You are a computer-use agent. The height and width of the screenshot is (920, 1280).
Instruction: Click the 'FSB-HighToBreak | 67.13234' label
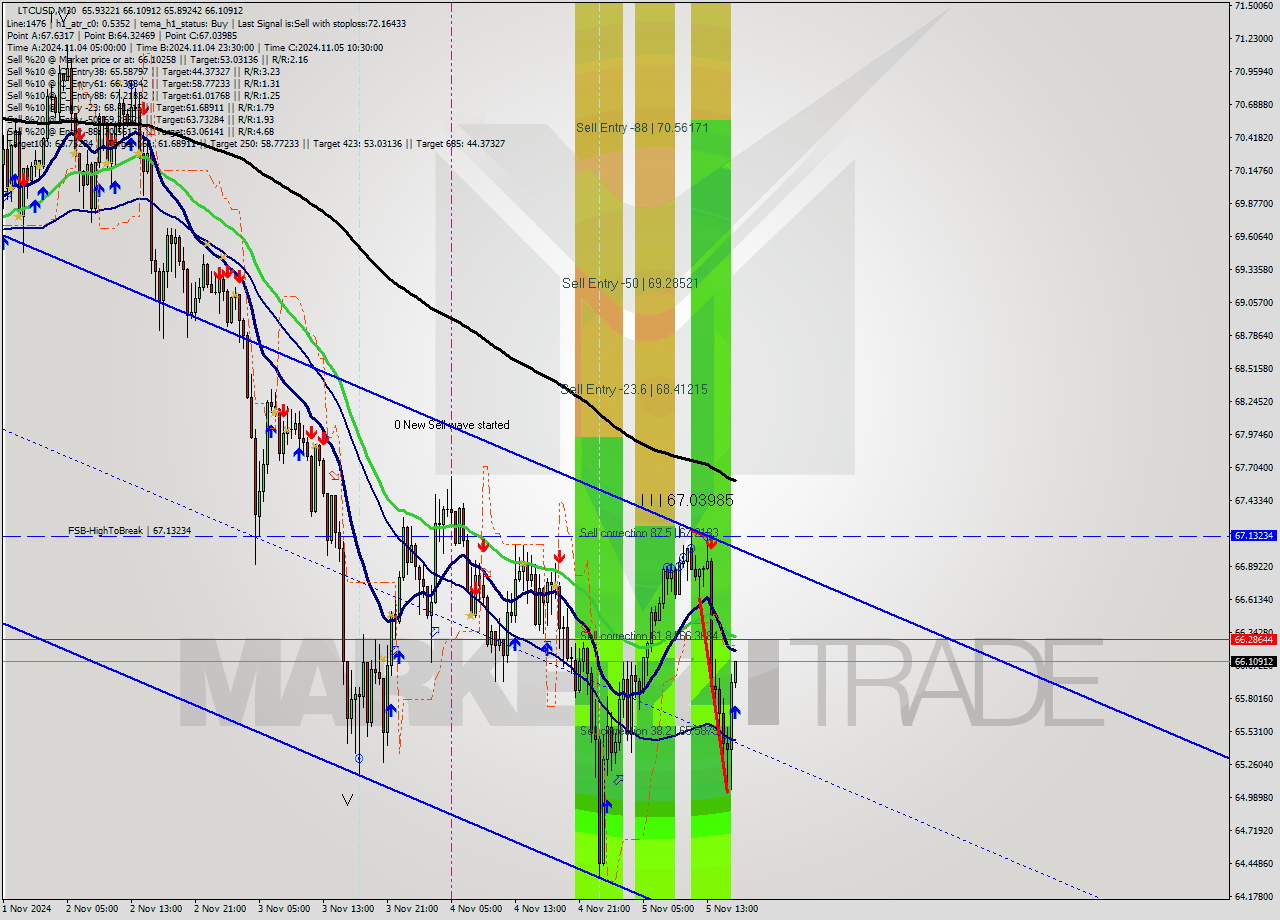pyautogui.click(x=129, y=530)
